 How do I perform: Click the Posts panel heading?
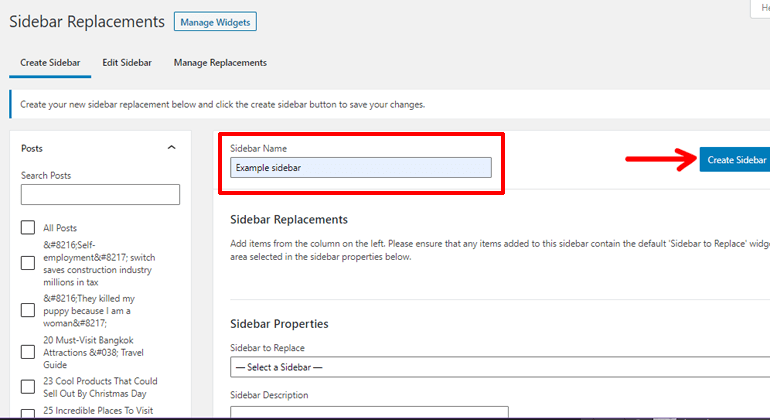[32, 148]
